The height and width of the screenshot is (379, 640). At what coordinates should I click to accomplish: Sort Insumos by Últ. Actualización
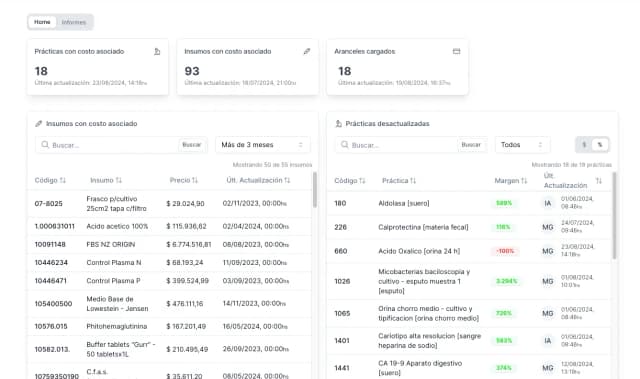click(x=258, y=180)
